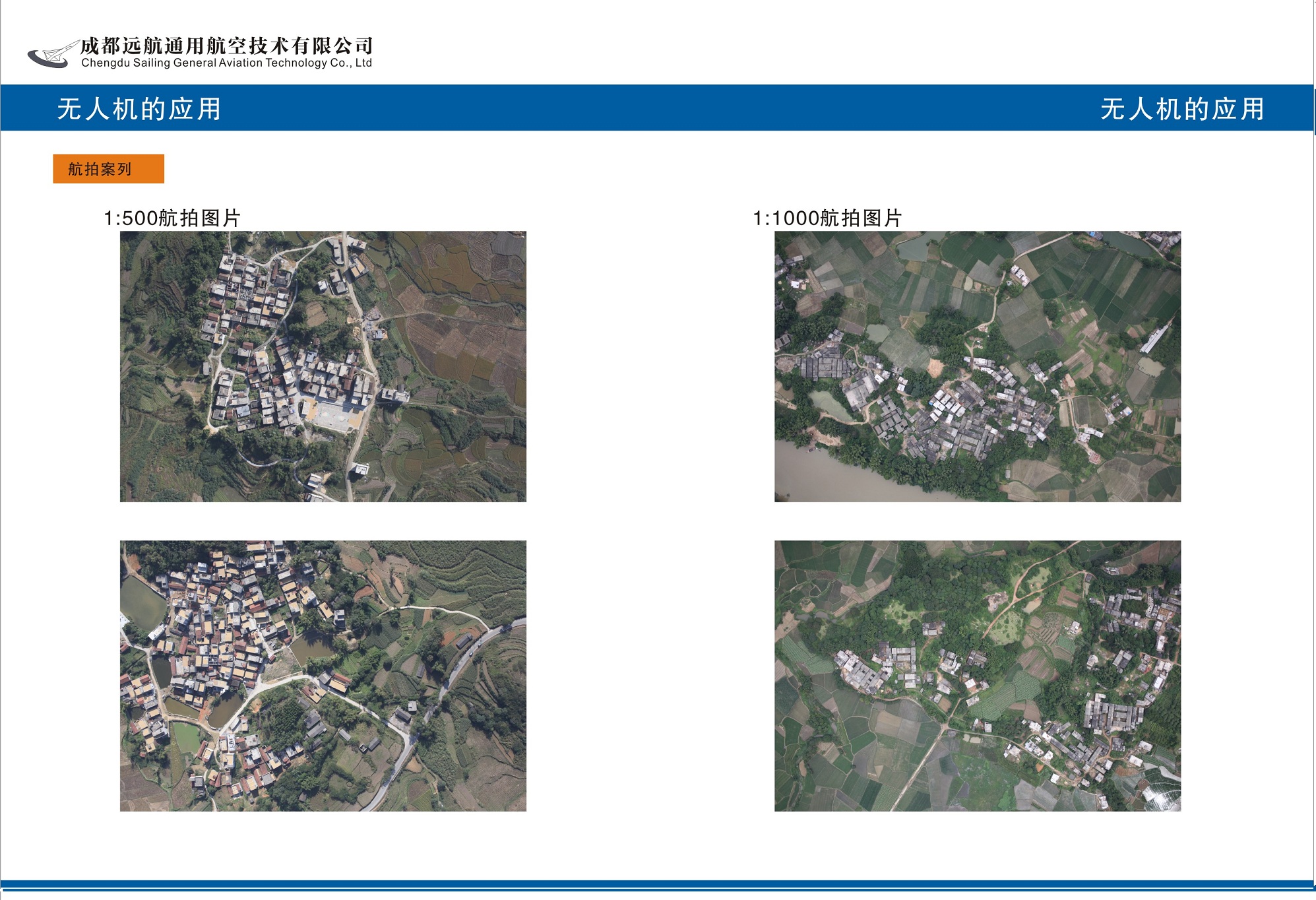Click the large pond in bottom-left photo
Viewport: 1316px width, 900px height.
(141, 602)
